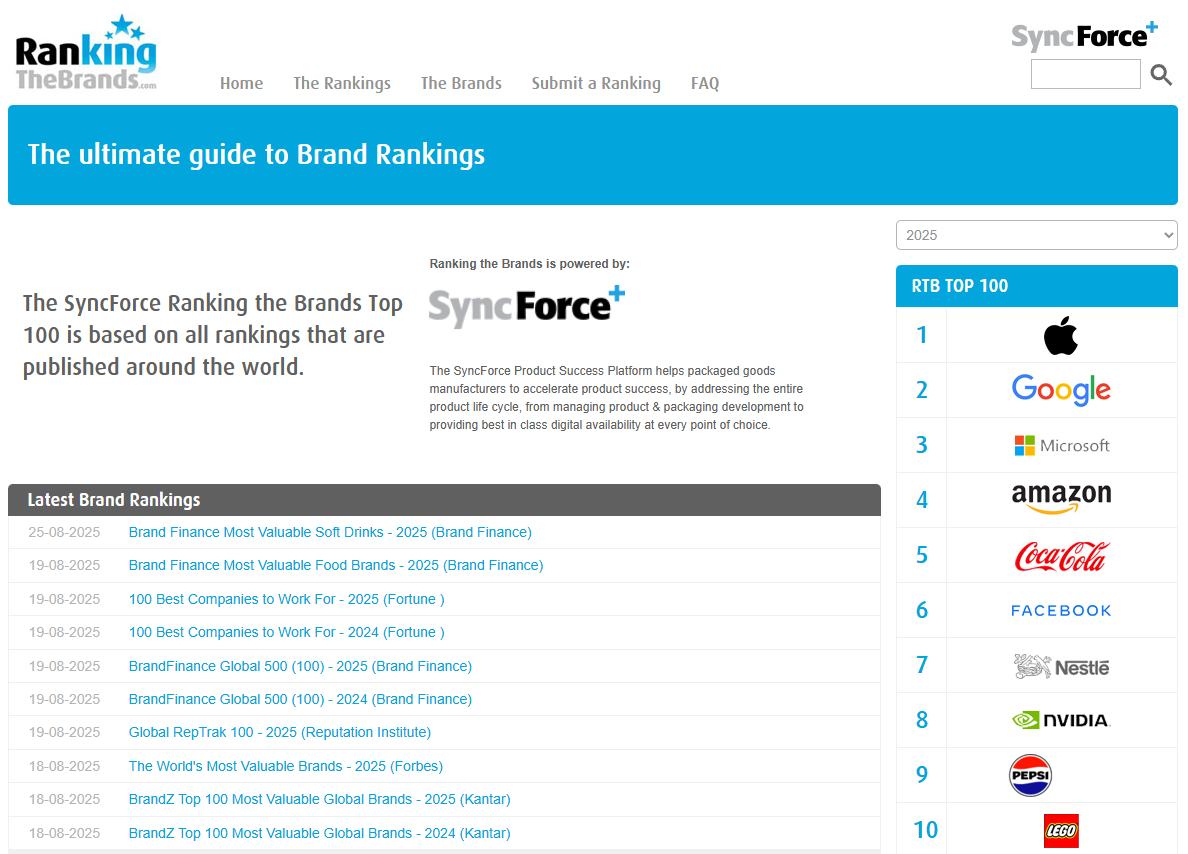Click the SyncForce logo in the header
This screenshot has width=1188, height=854.
(x=1085, y=36)
